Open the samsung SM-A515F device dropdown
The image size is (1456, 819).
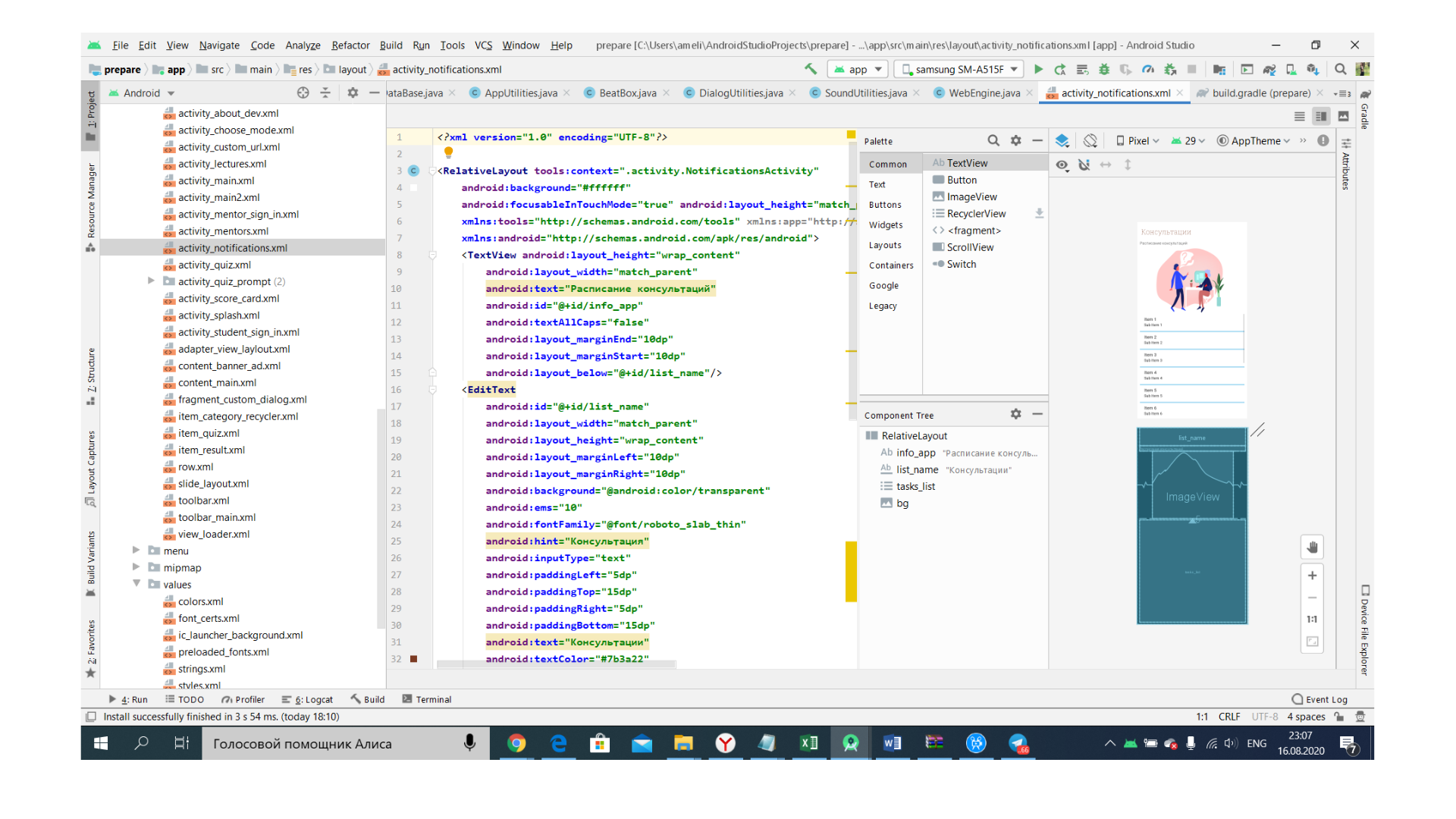[959, 69]
